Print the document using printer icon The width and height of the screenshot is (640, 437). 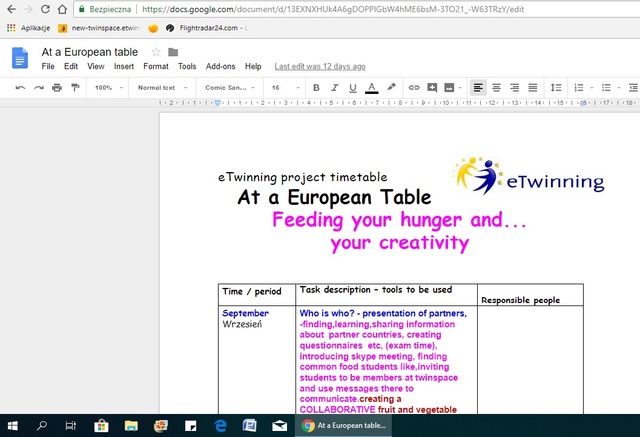coord(57,88)
